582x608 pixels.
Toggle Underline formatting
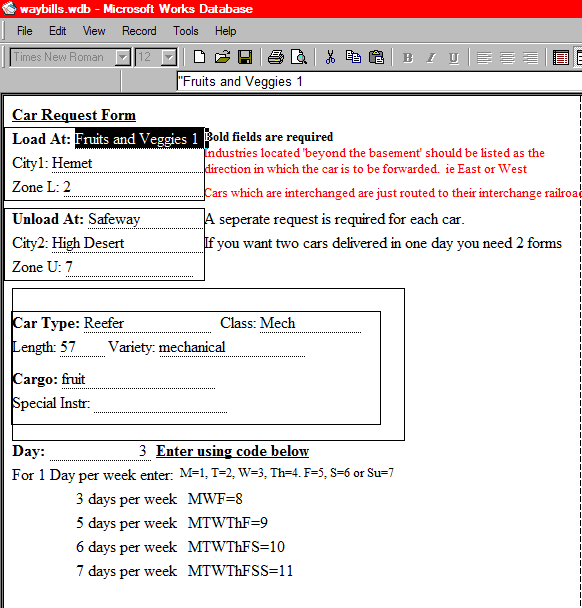pos(453,58)
